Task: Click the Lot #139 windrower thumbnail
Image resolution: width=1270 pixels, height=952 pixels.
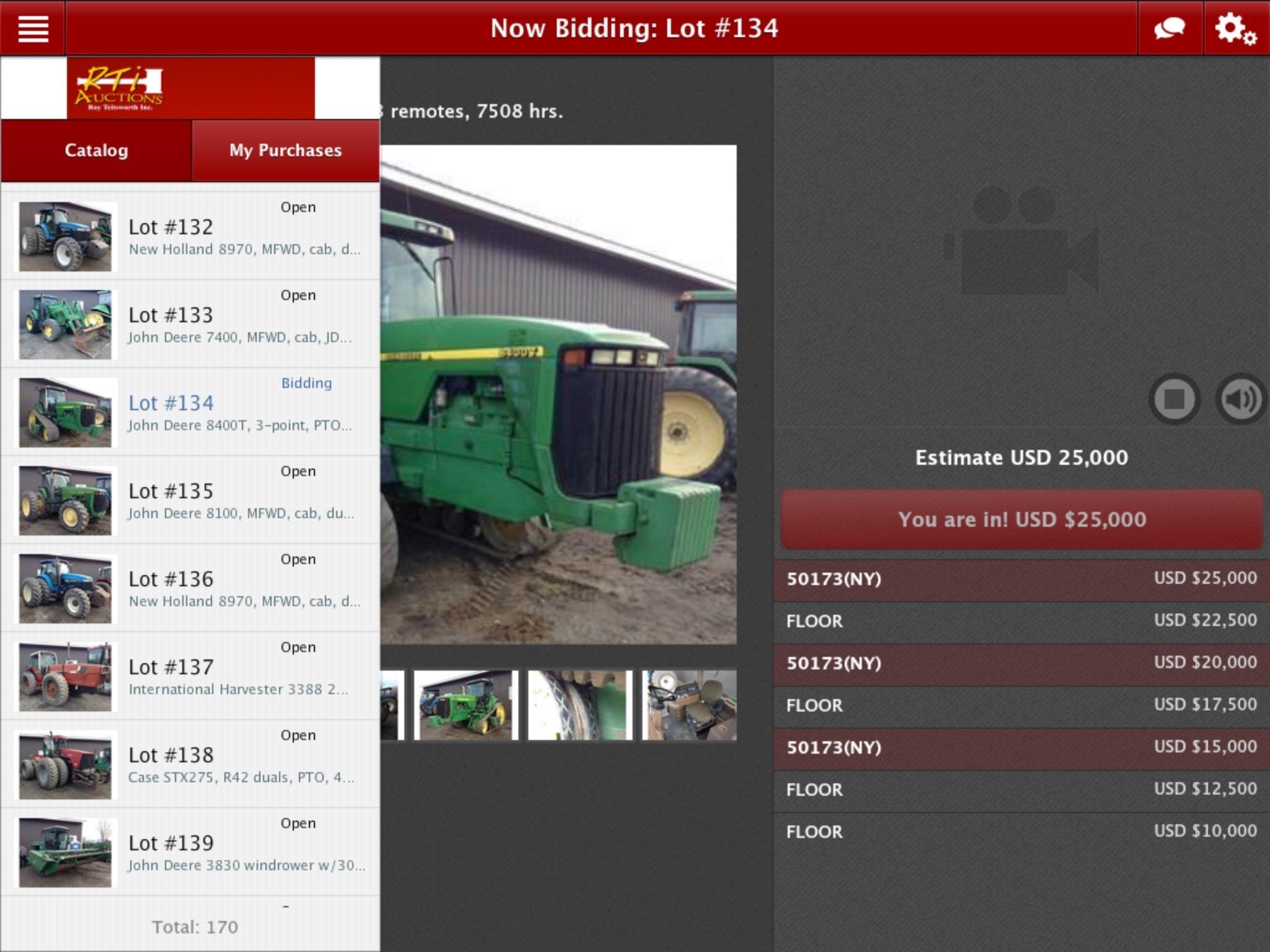Action: tap(65, 853)
